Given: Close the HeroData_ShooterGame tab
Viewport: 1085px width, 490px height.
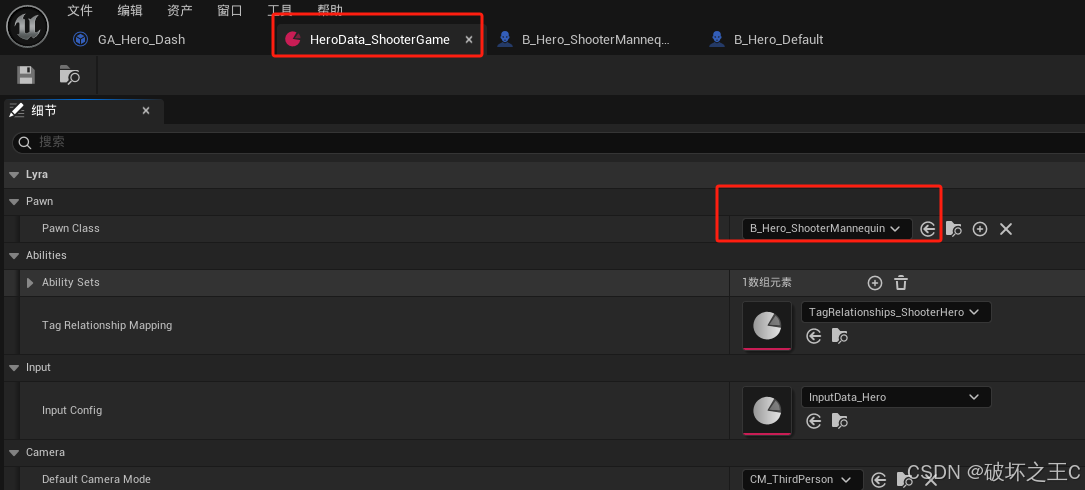Looking at the screenshot, I should pos(469,40).
